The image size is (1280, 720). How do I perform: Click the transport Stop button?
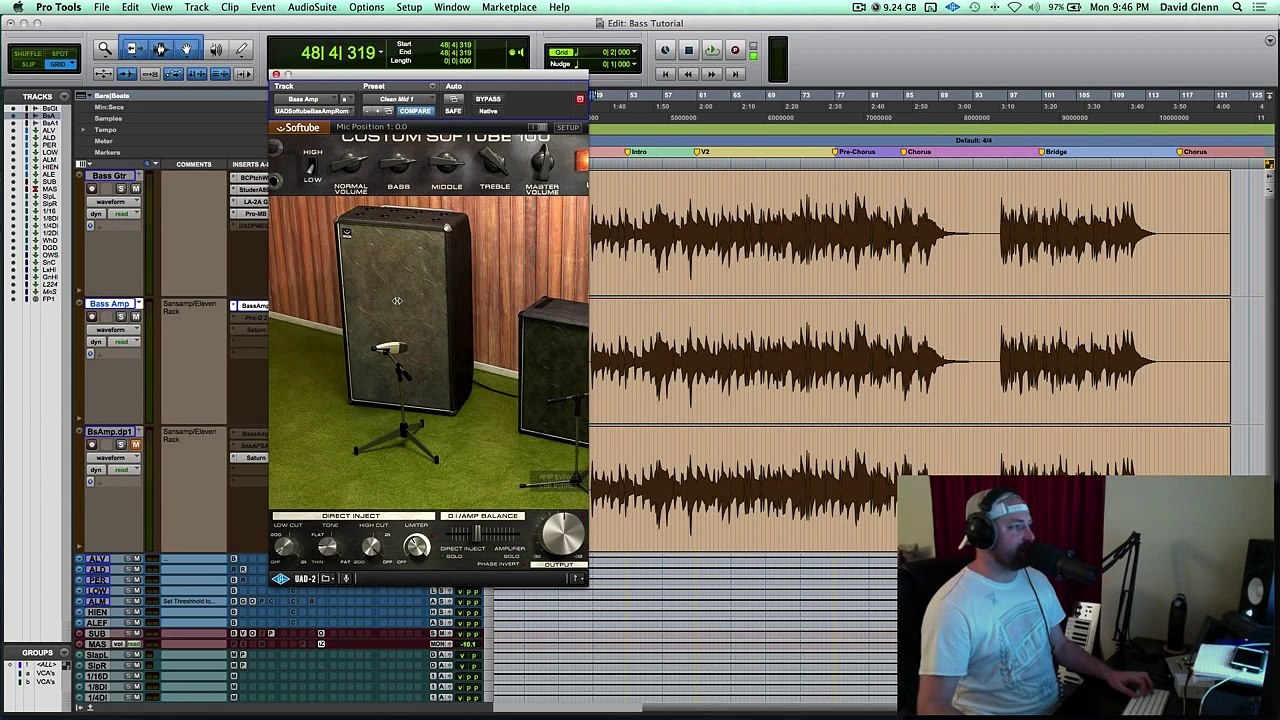pos(688,50)
